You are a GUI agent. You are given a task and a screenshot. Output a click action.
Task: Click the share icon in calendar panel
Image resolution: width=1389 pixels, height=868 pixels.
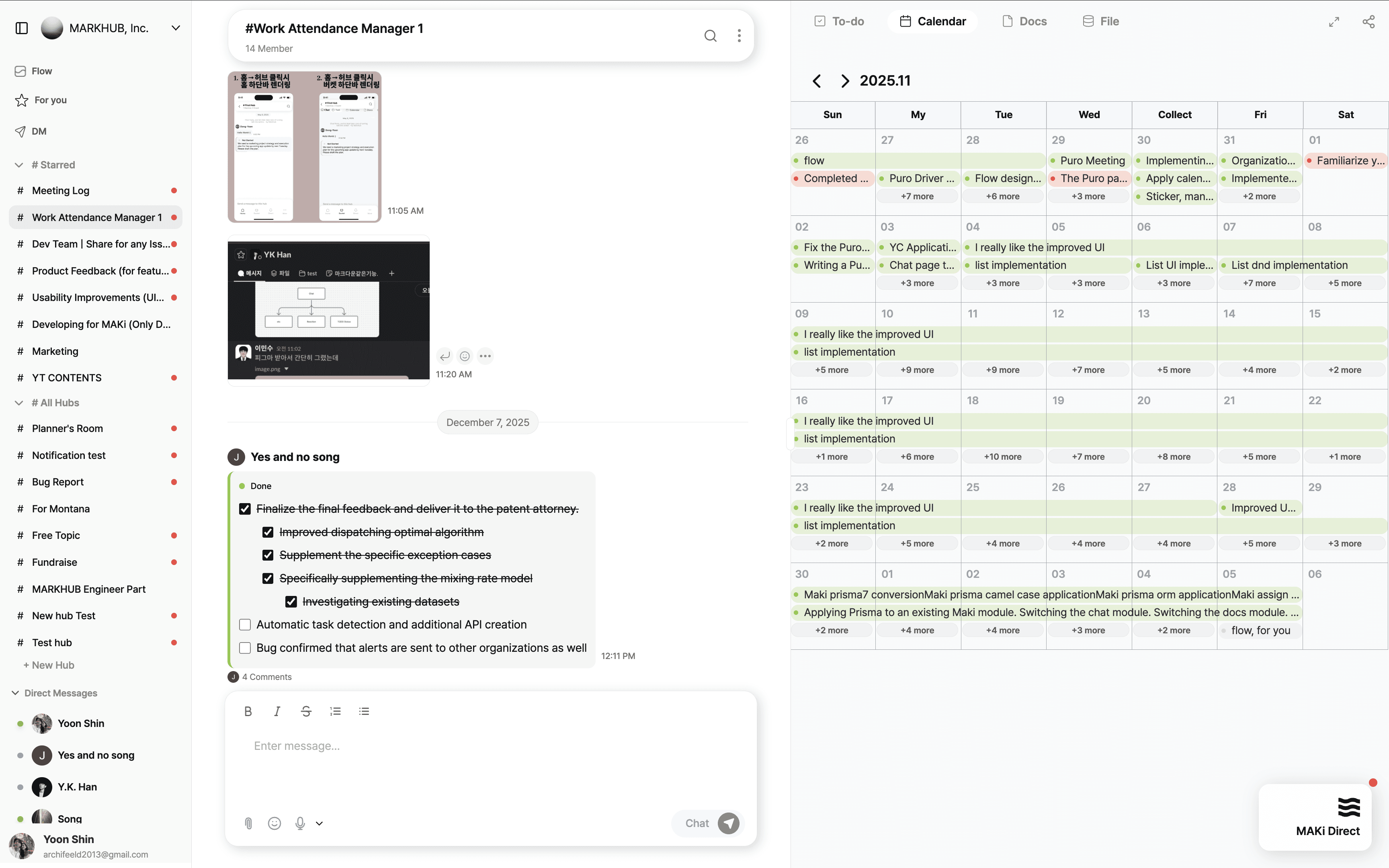coord(1369,22)
